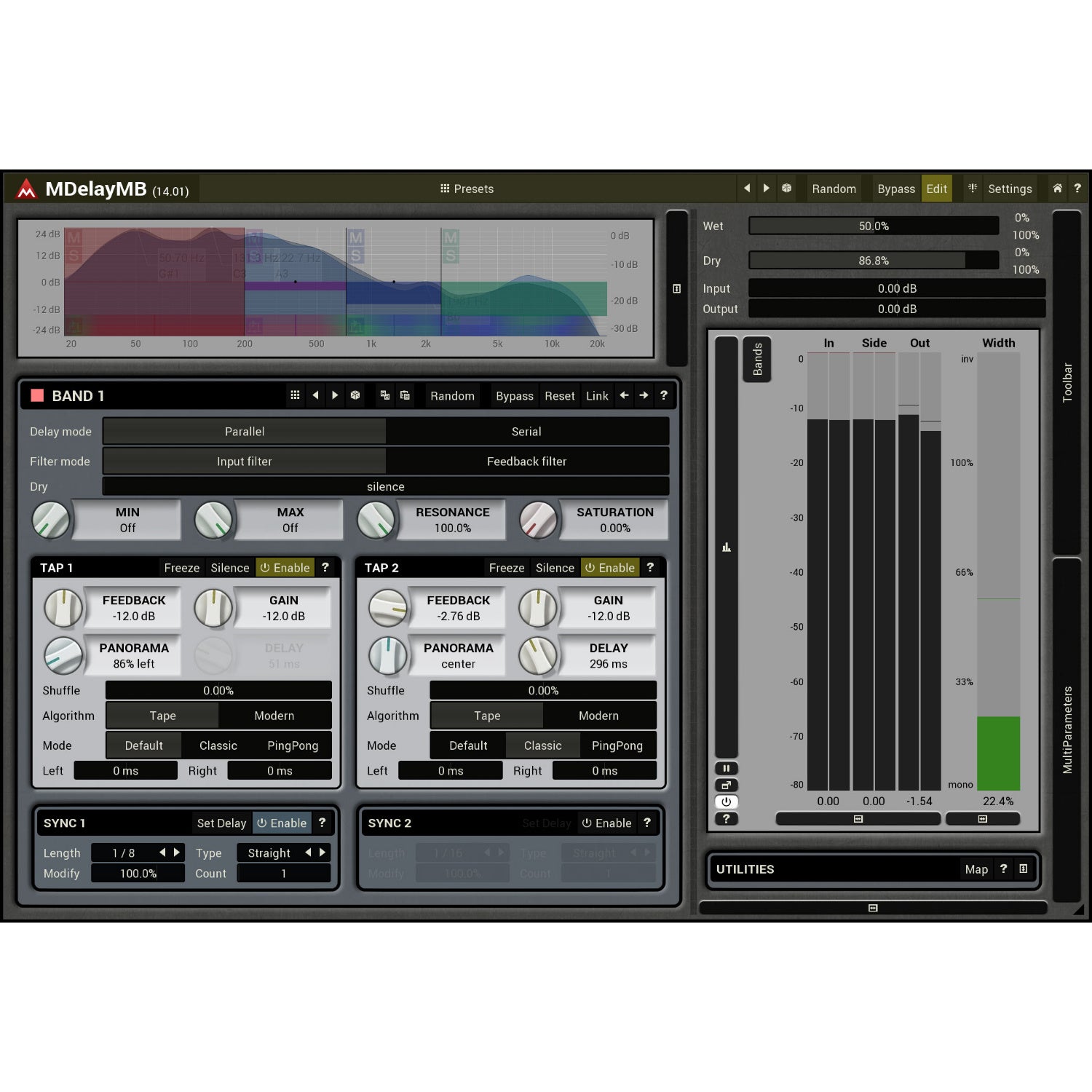Click the Resonance knob
Screen dimensions: 1092x1092
coord(376,521)
